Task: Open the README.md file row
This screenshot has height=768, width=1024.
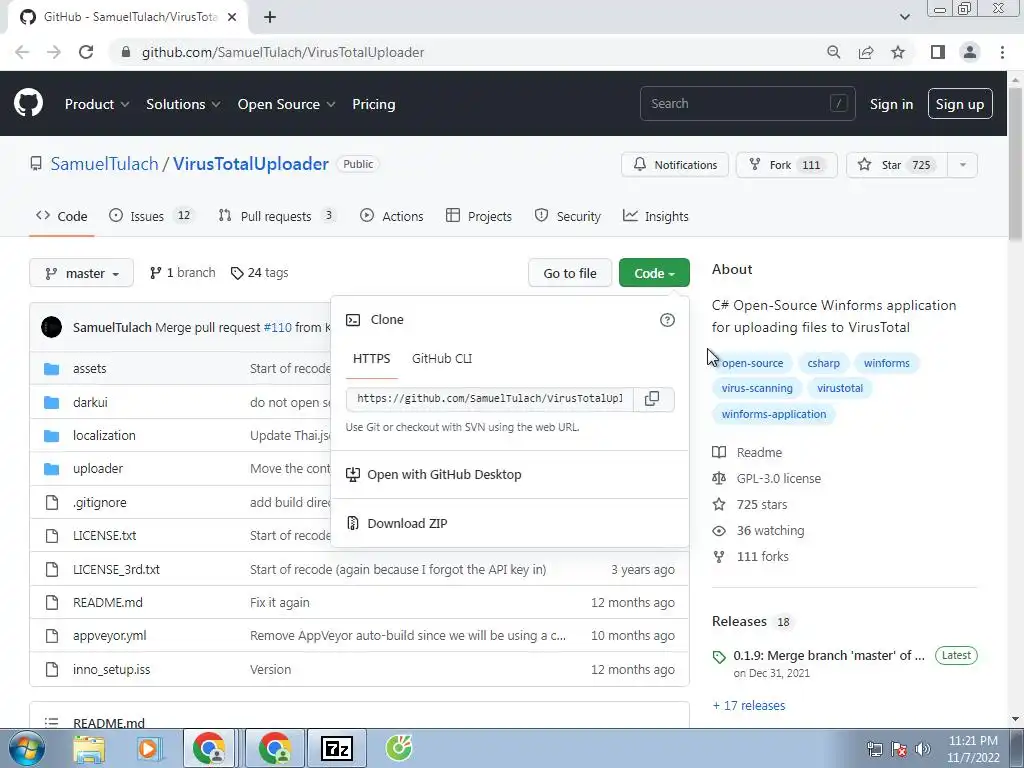Action: coord(359,603)
